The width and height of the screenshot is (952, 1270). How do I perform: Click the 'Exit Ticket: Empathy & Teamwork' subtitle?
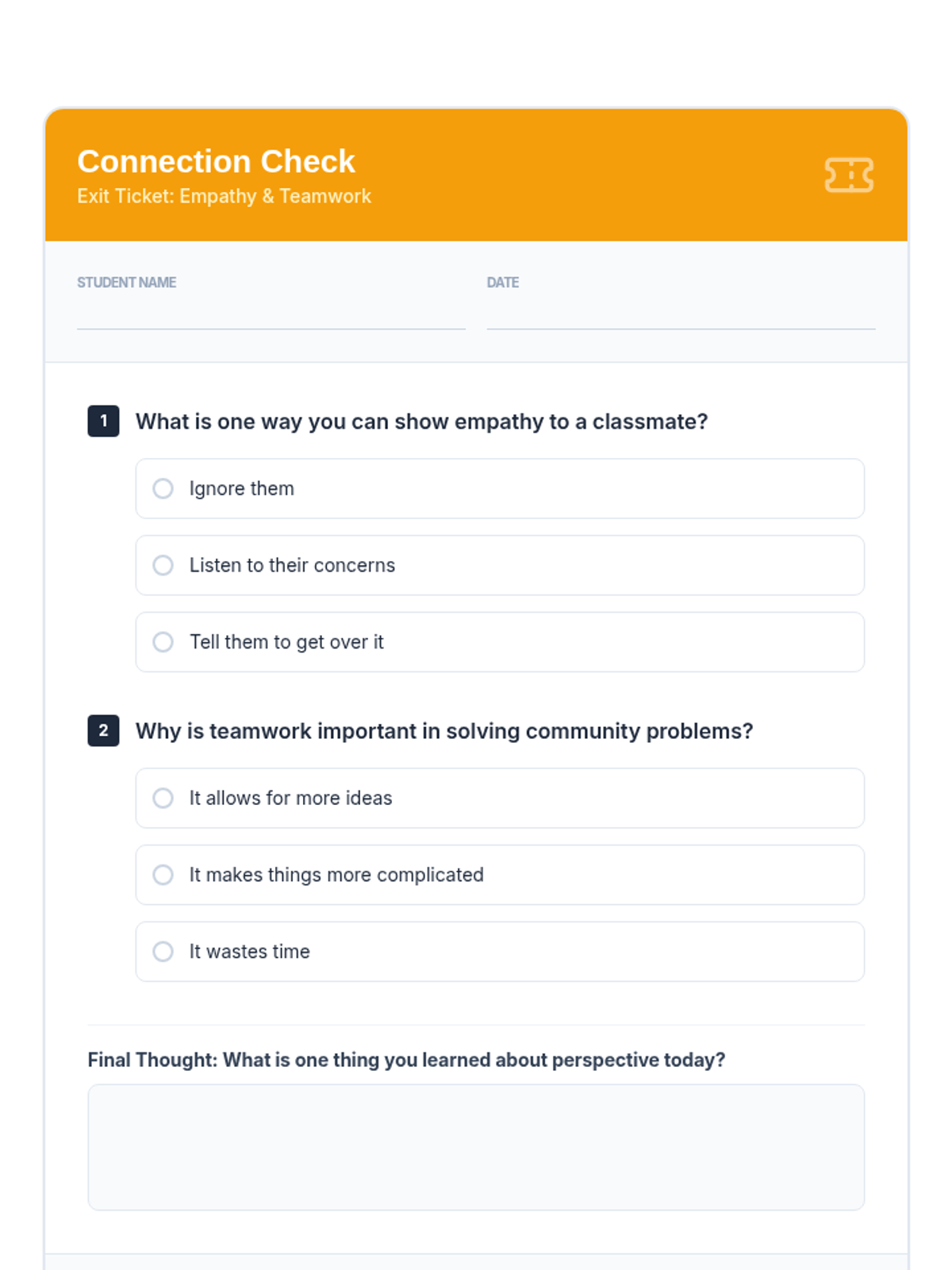[224, 196]
